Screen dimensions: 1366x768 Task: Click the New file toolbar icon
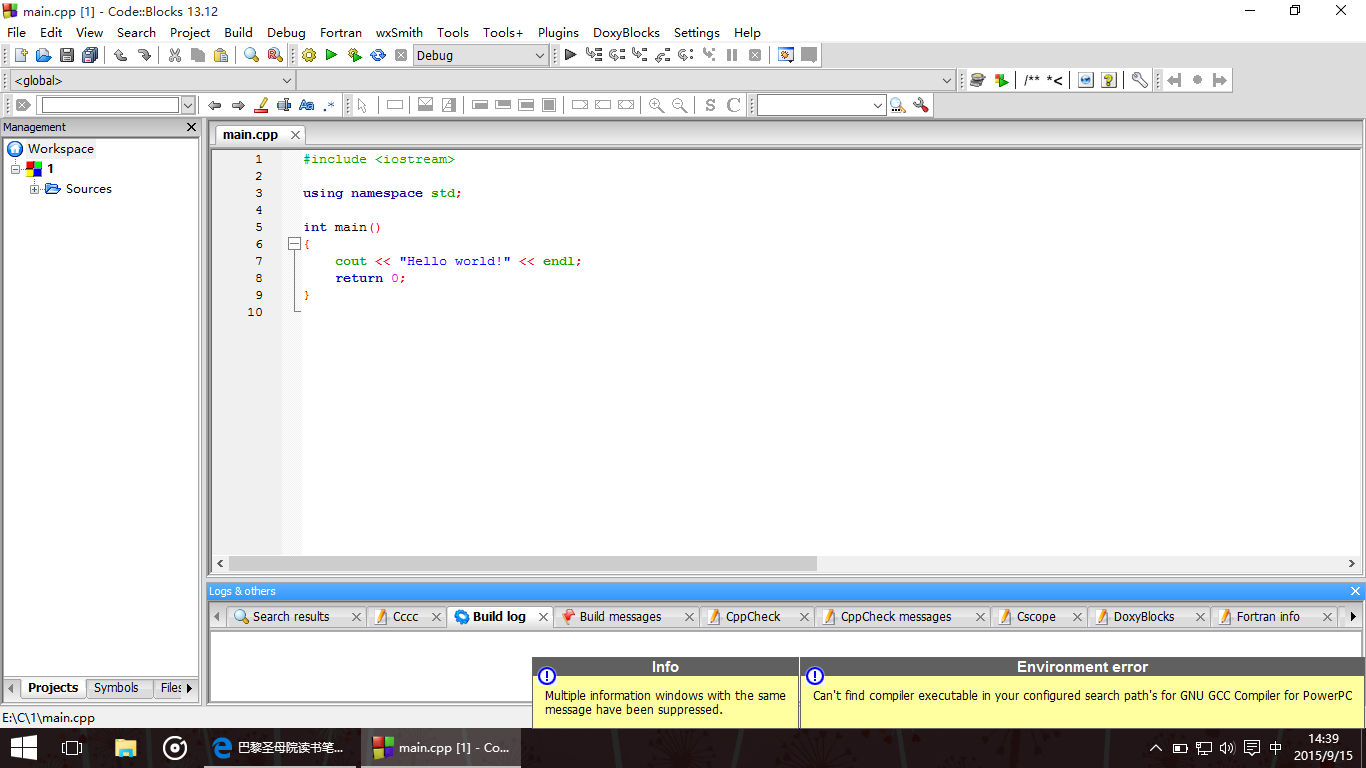20,56
